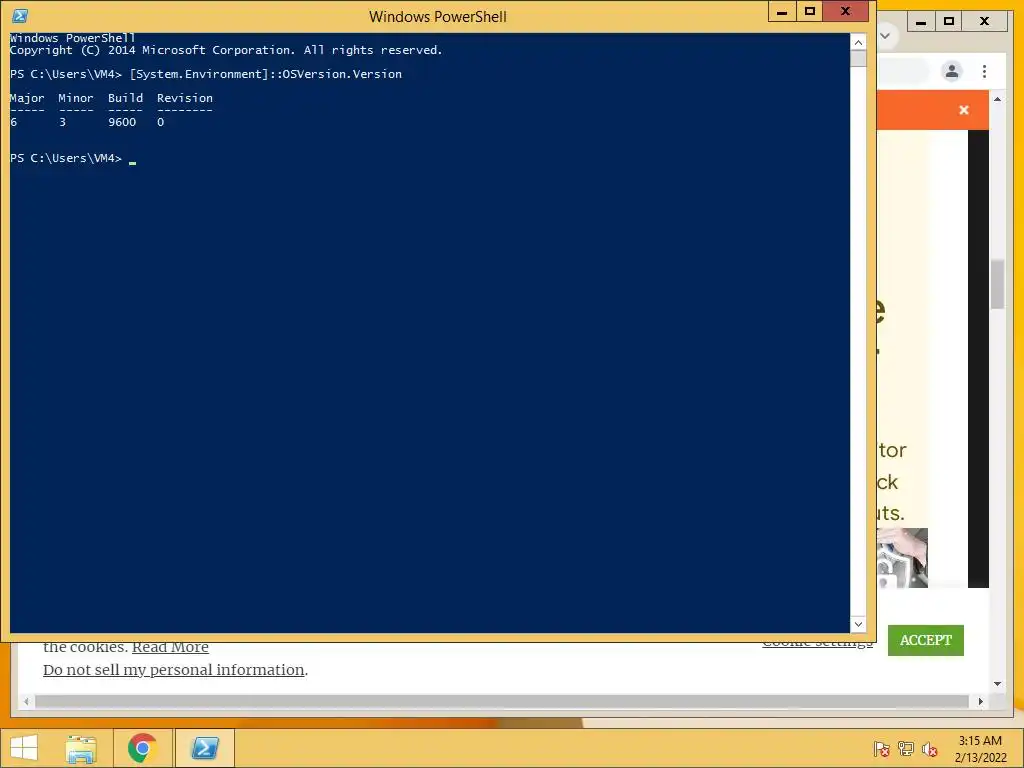Click the PowerShell vertical scrollbar thumb
The image size is (1024, 768).
pos(858,58)
